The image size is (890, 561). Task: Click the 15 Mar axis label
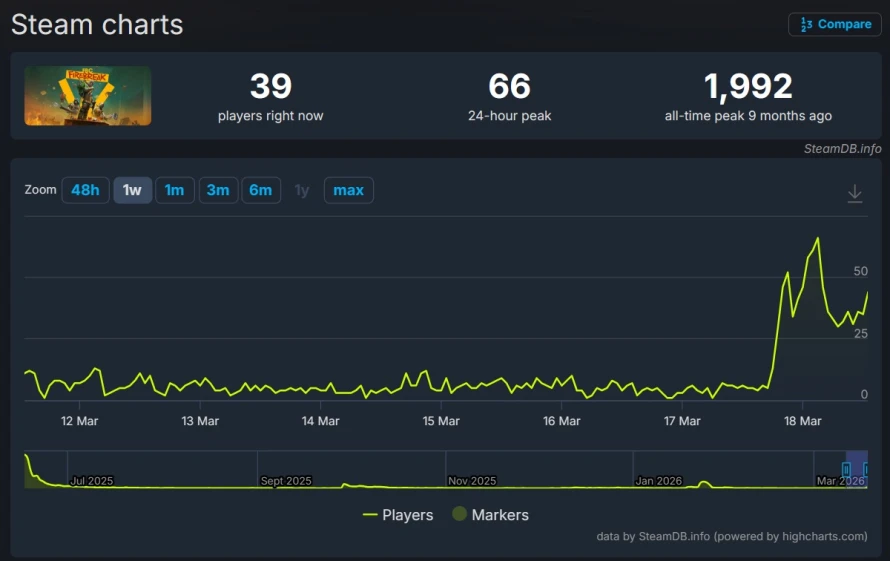[441, 421]
